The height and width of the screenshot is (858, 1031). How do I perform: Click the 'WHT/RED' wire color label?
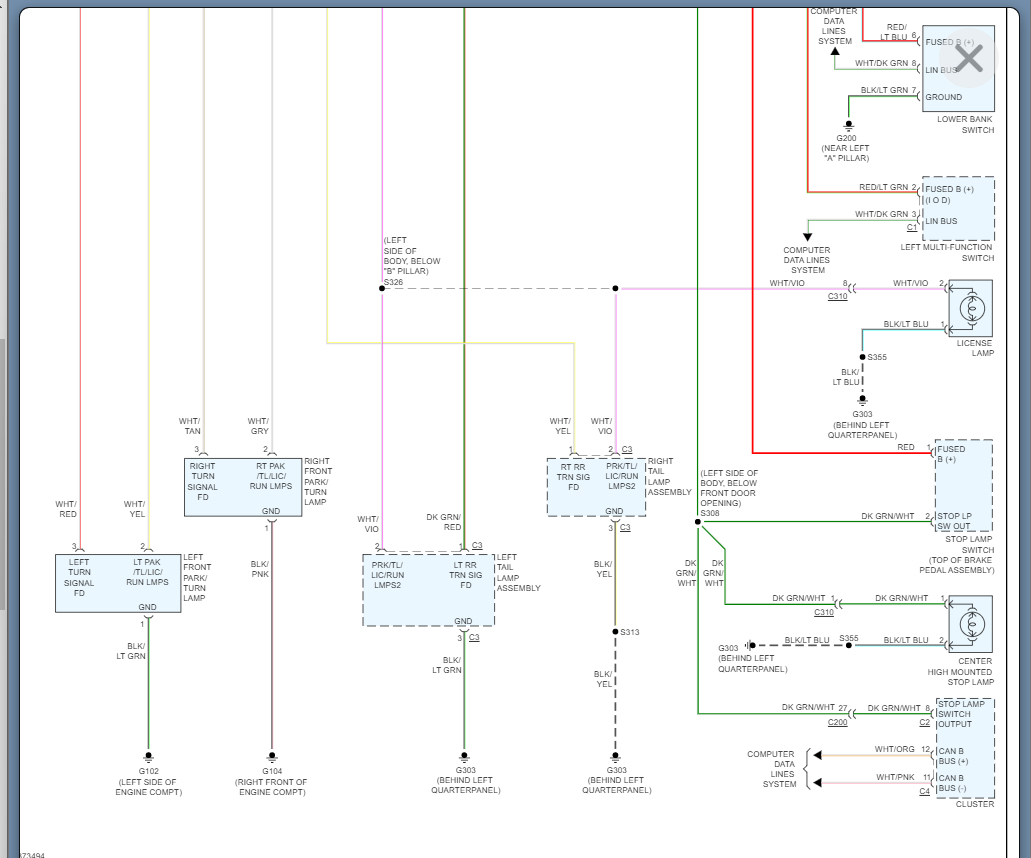point(66,509)
